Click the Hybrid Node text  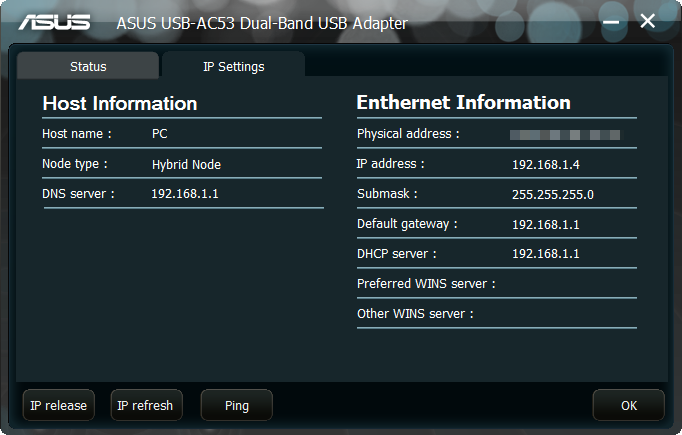pyautogui.click(x=186, y=164)
